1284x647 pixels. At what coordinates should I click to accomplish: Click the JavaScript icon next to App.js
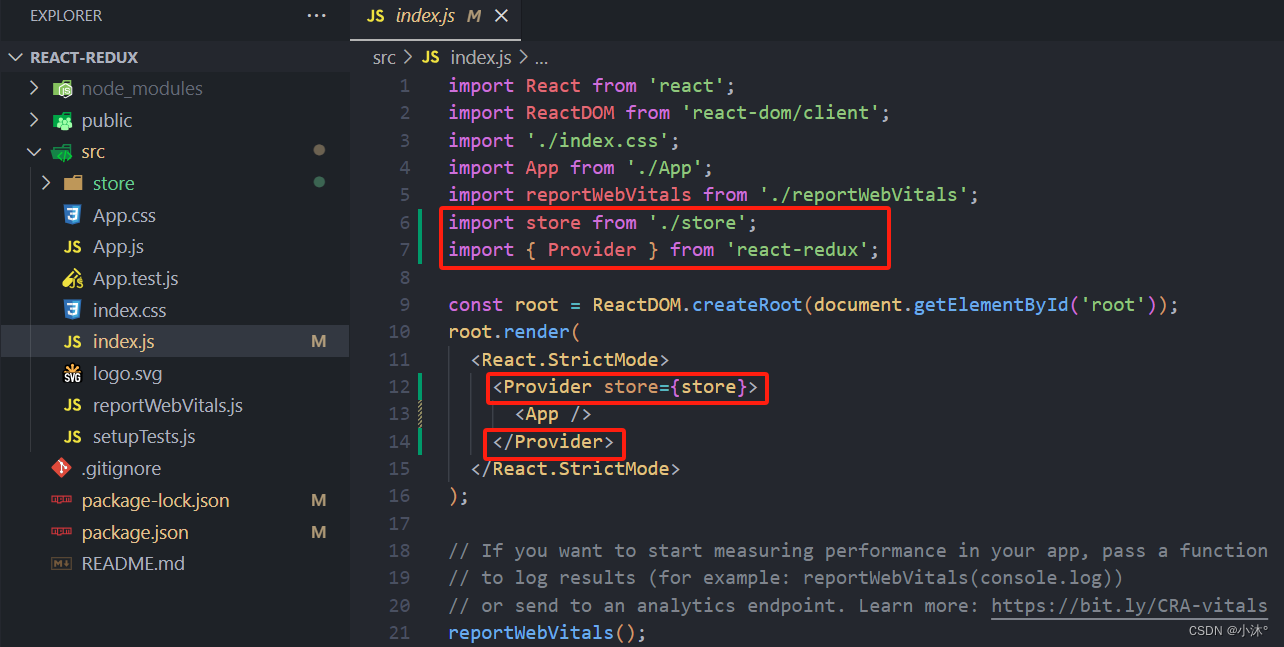tap(70, 246)
